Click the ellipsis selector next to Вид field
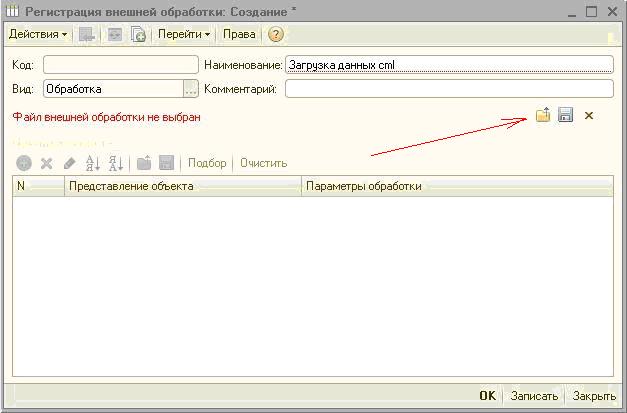 click(190, 89)
